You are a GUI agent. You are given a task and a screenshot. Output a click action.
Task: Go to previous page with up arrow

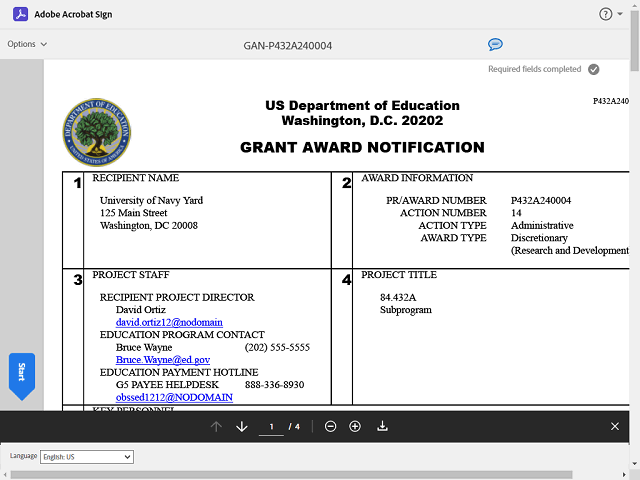[216, 427]
